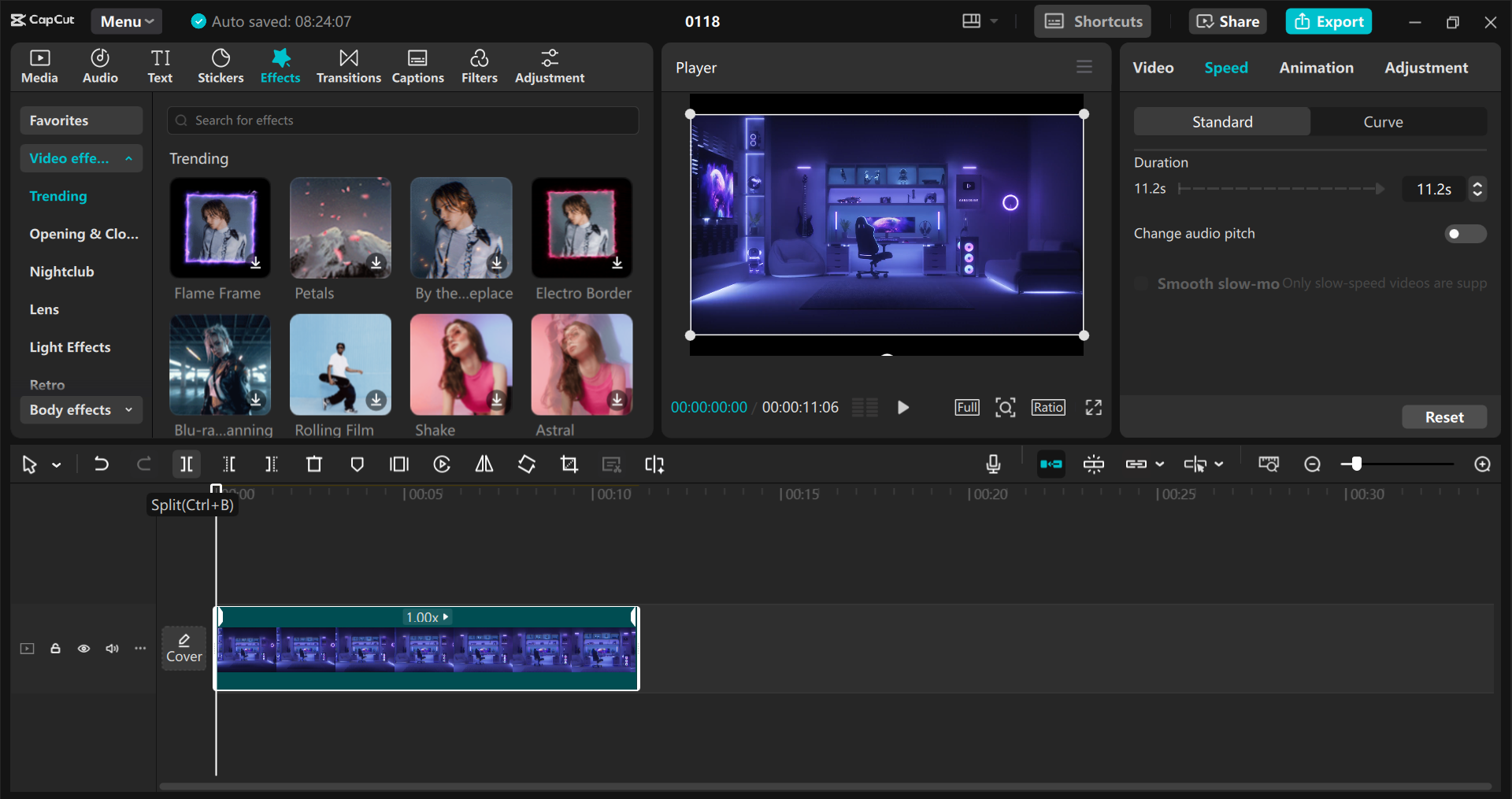
Task: Reset the speed settings
Action: pos(1443,416)
